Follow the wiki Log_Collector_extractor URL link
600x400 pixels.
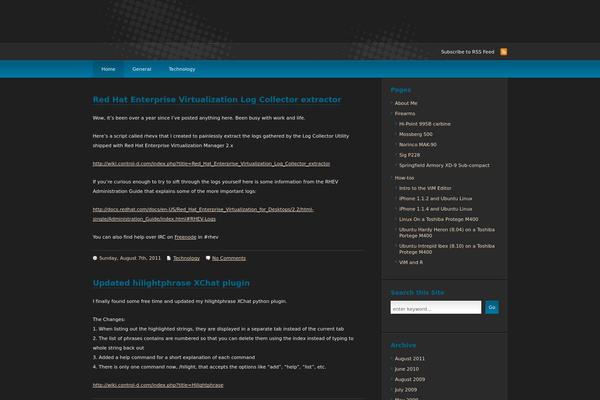click(x=211, y=164)
